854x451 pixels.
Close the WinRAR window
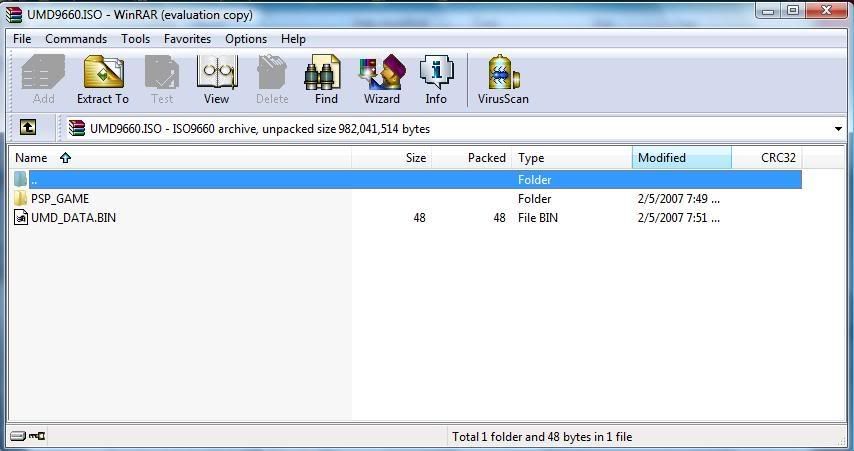click(826, 10)
